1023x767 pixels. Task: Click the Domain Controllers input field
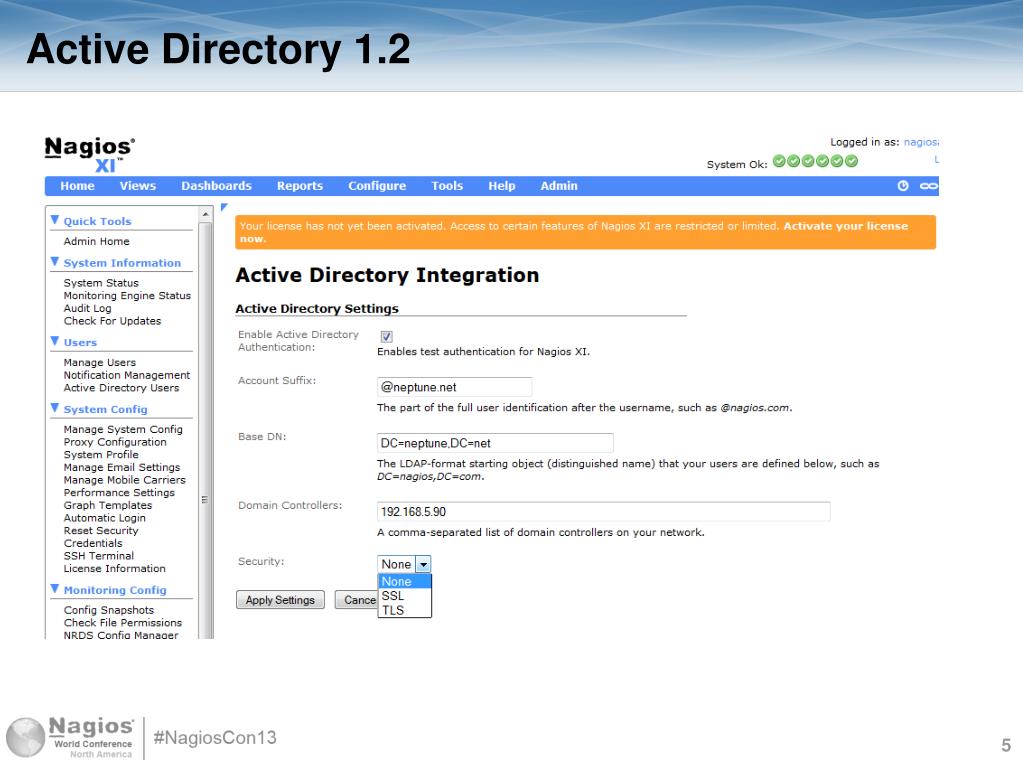coord(603,512)
